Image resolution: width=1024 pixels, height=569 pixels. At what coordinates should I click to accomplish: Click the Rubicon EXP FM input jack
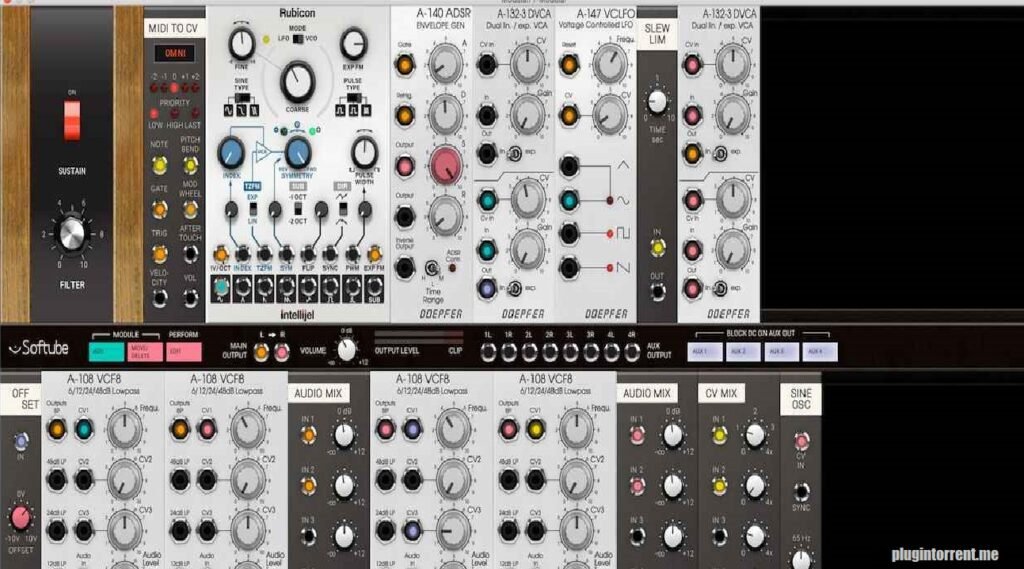[x=374, y=254]
